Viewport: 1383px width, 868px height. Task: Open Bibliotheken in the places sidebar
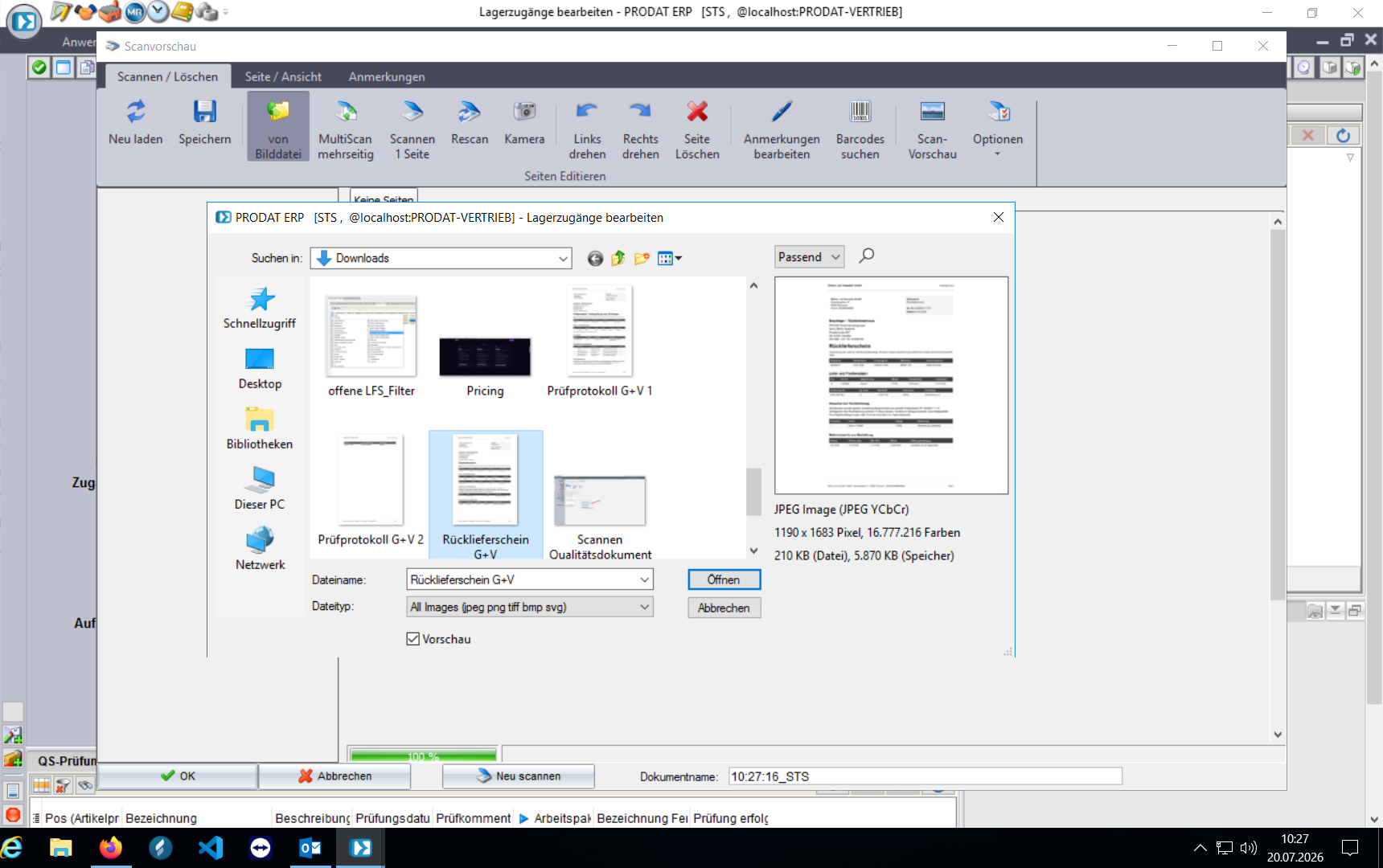[x=260, y=428]
